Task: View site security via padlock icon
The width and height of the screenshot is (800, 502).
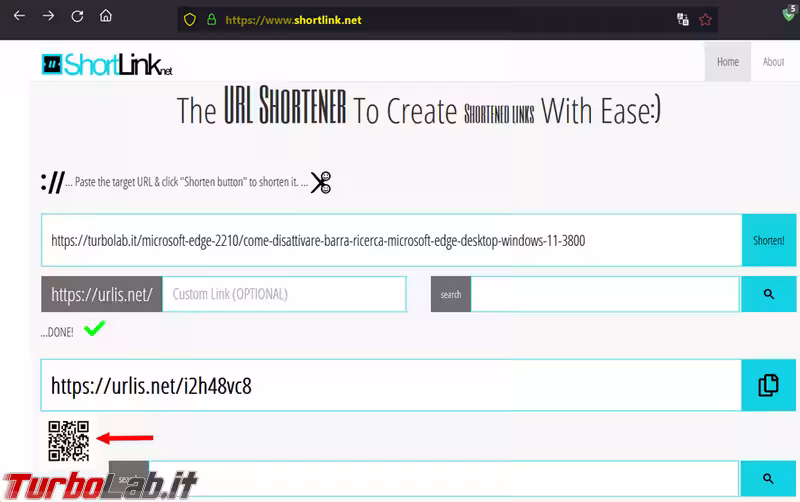Action: click(211, 19)
